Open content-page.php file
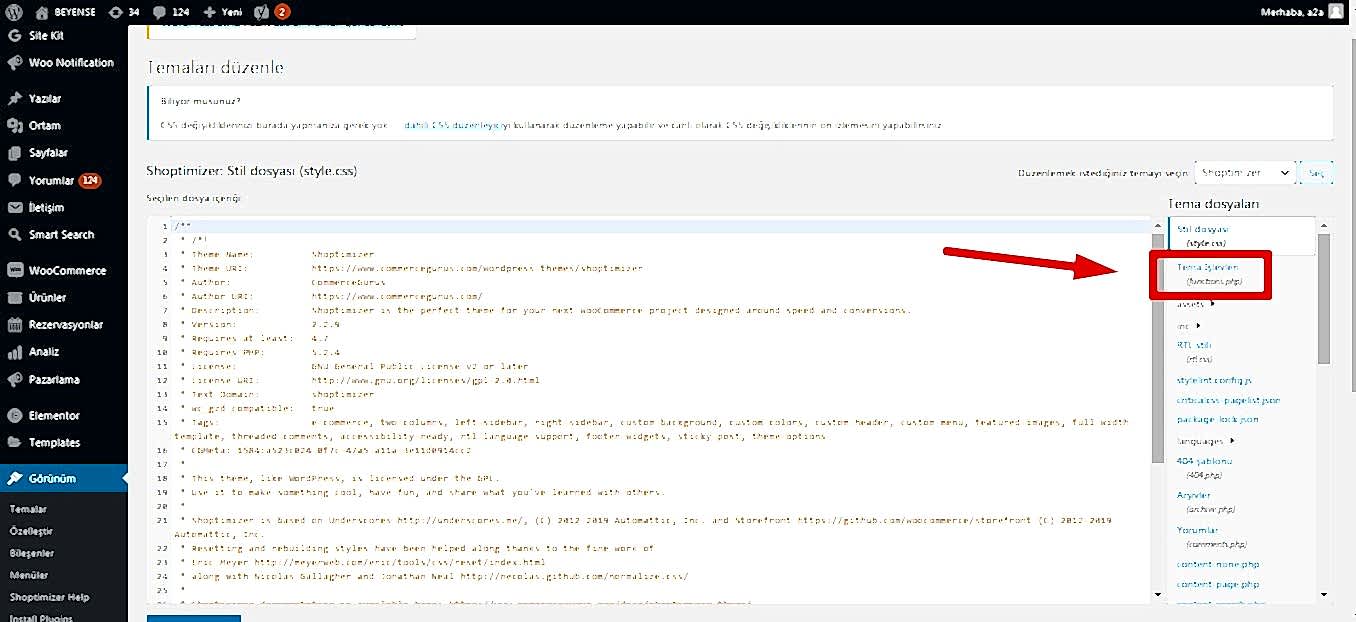Screen dimensions: 1356x622 coord(1218,584)
